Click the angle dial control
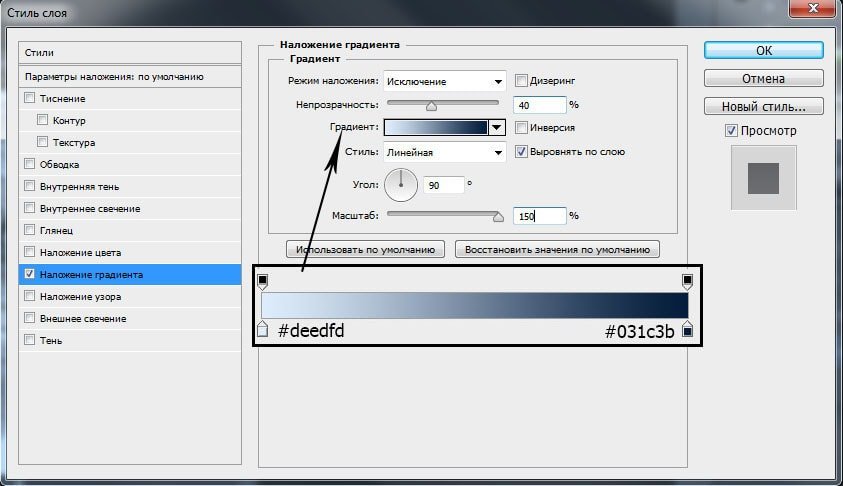This screenshot has height=486, width=843. pos(401,184)
